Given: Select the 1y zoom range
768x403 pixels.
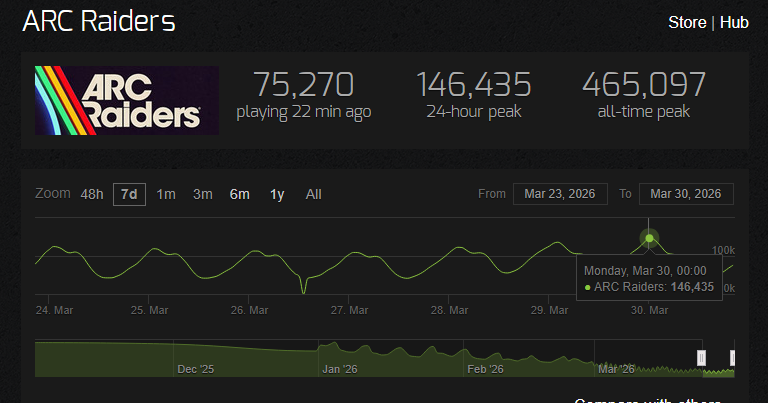Looking at the screenshot, I should [277, 194].
